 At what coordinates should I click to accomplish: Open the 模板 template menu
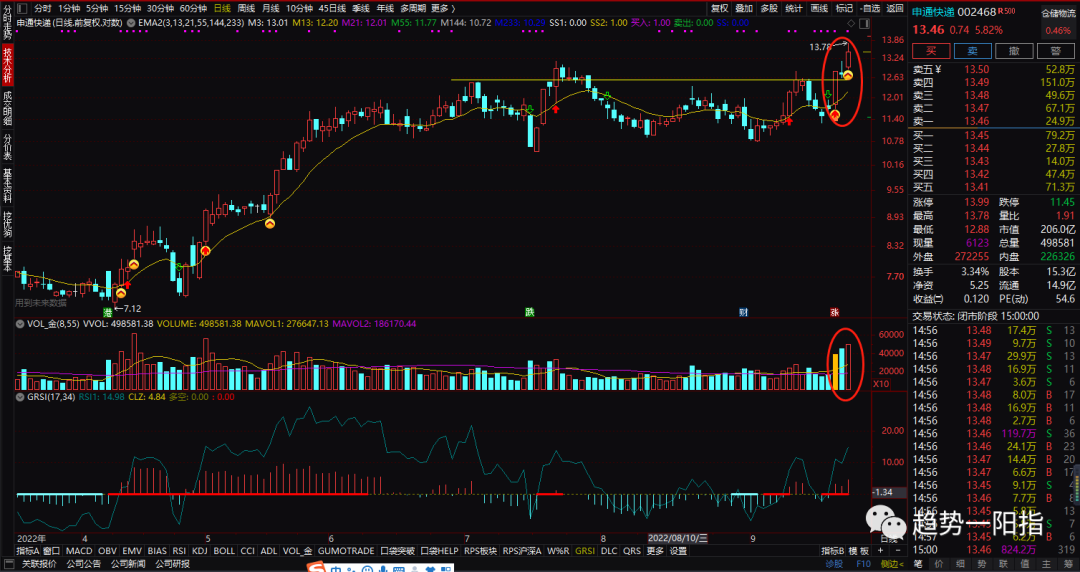click(858, 551)
